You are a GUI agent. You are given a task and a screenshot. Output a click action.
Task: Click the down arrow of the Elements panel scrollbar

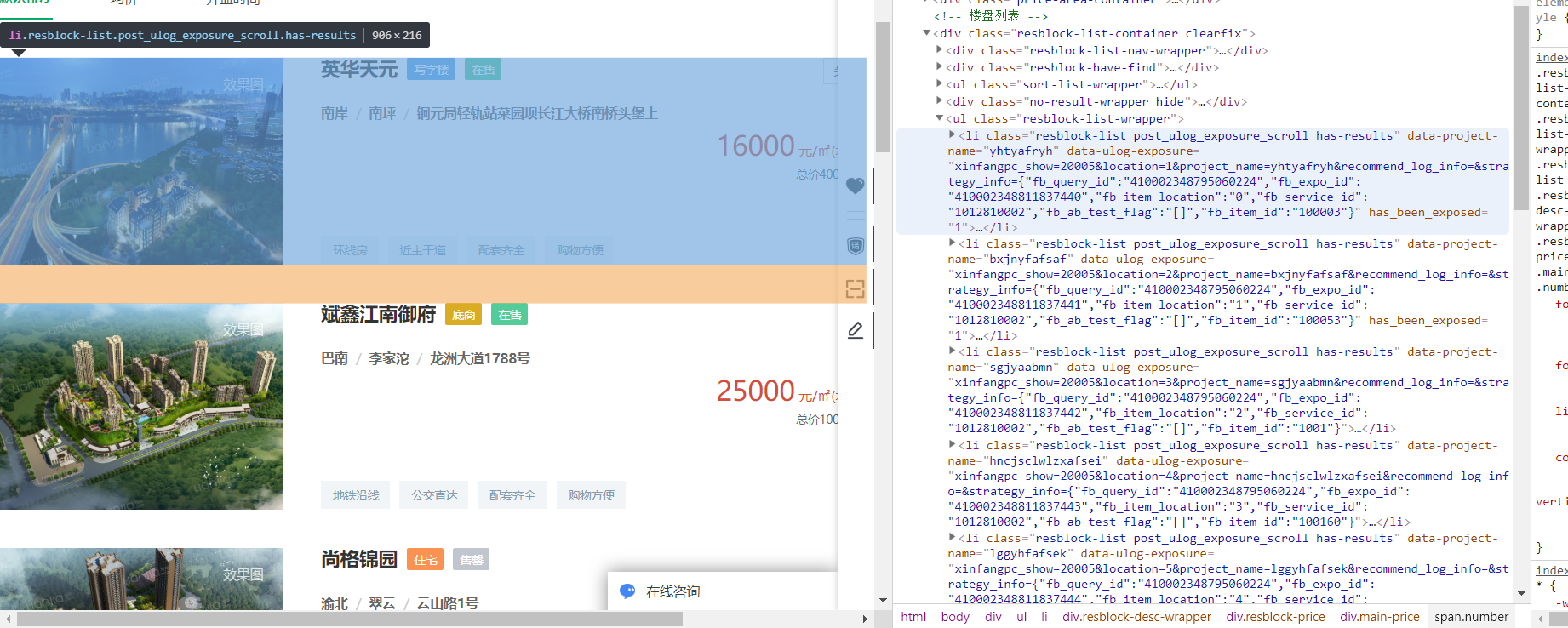pos(1521,593)
